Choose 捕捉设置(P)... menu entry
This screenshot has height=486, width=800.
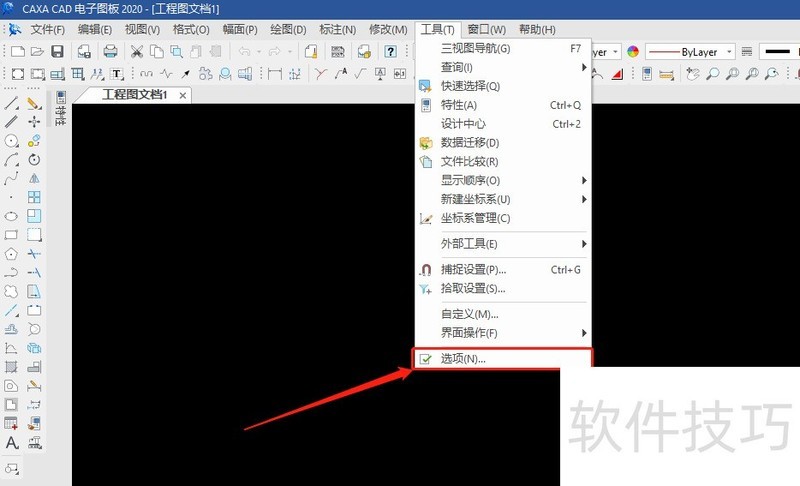503,270
